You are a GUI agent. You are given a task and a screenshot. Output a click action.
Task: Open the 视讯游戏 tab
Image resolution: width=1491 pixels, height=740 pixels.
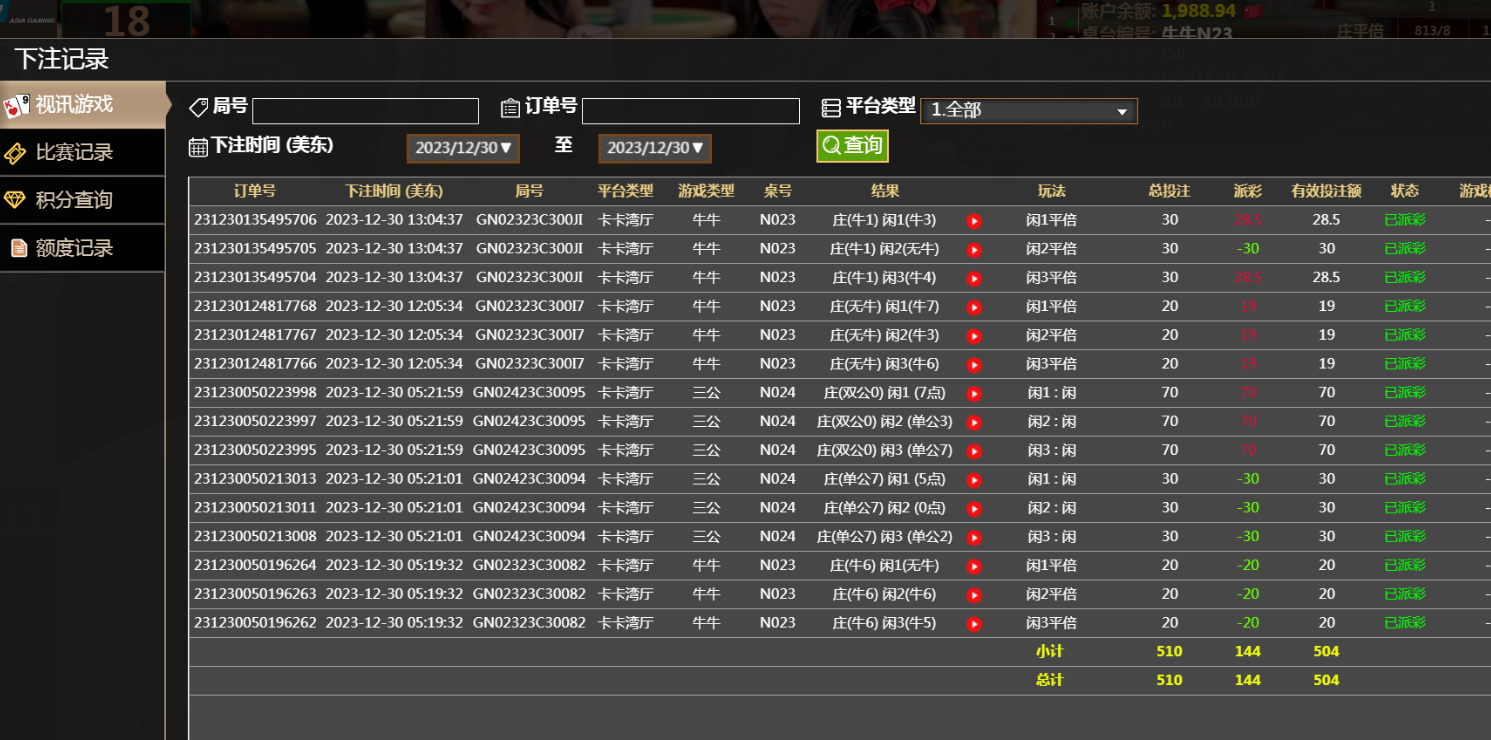pos(82,105)
